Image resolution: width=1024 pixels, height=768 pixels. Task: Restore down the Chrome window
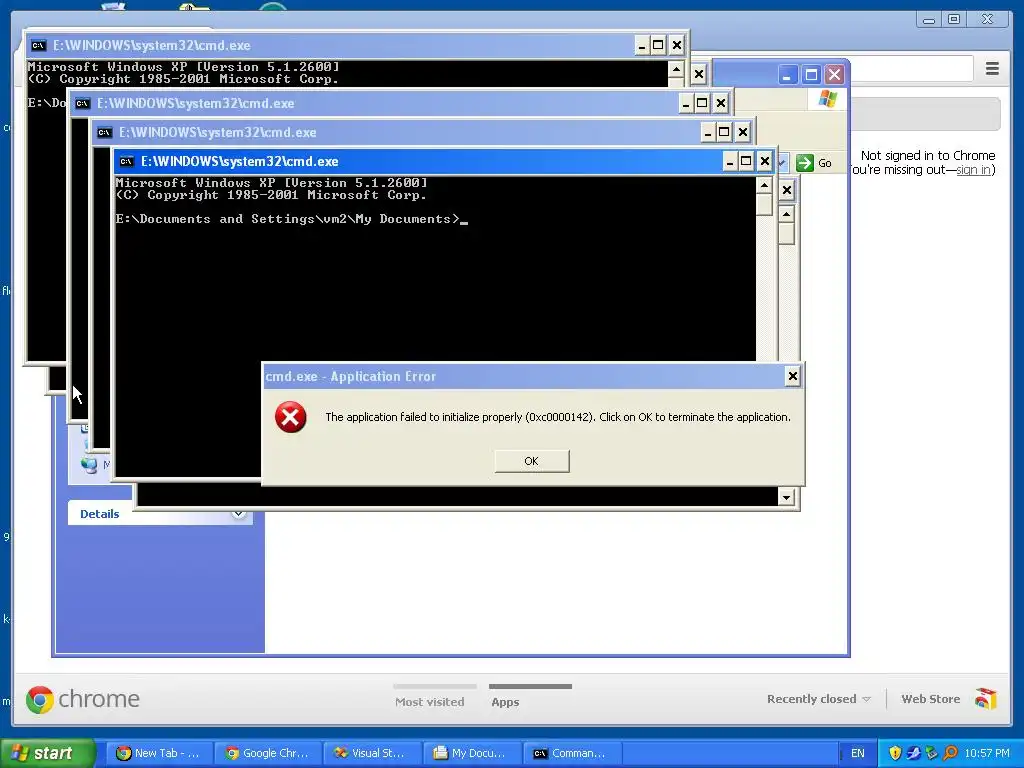[x=953, y=20]
